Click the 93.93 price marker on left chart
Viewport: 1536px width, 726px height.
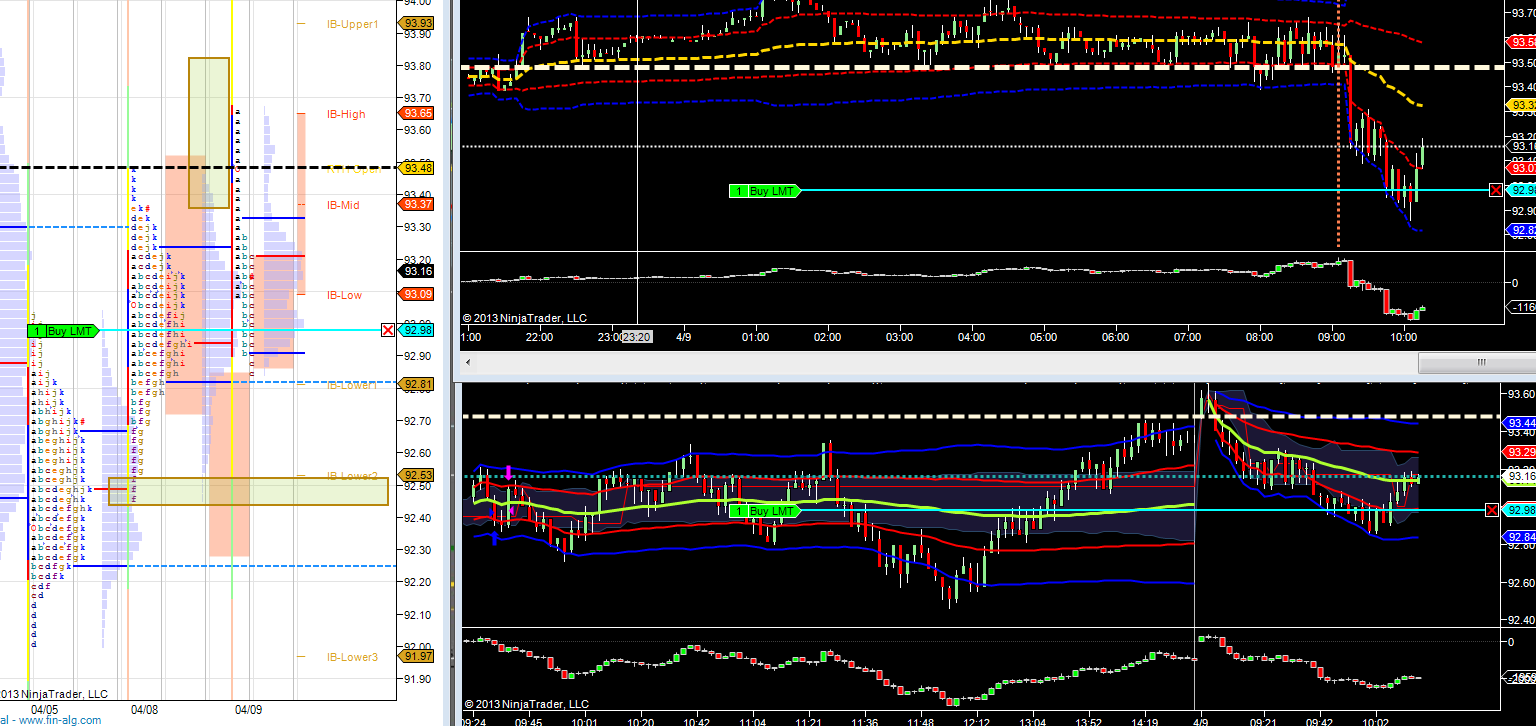[417, 24]
